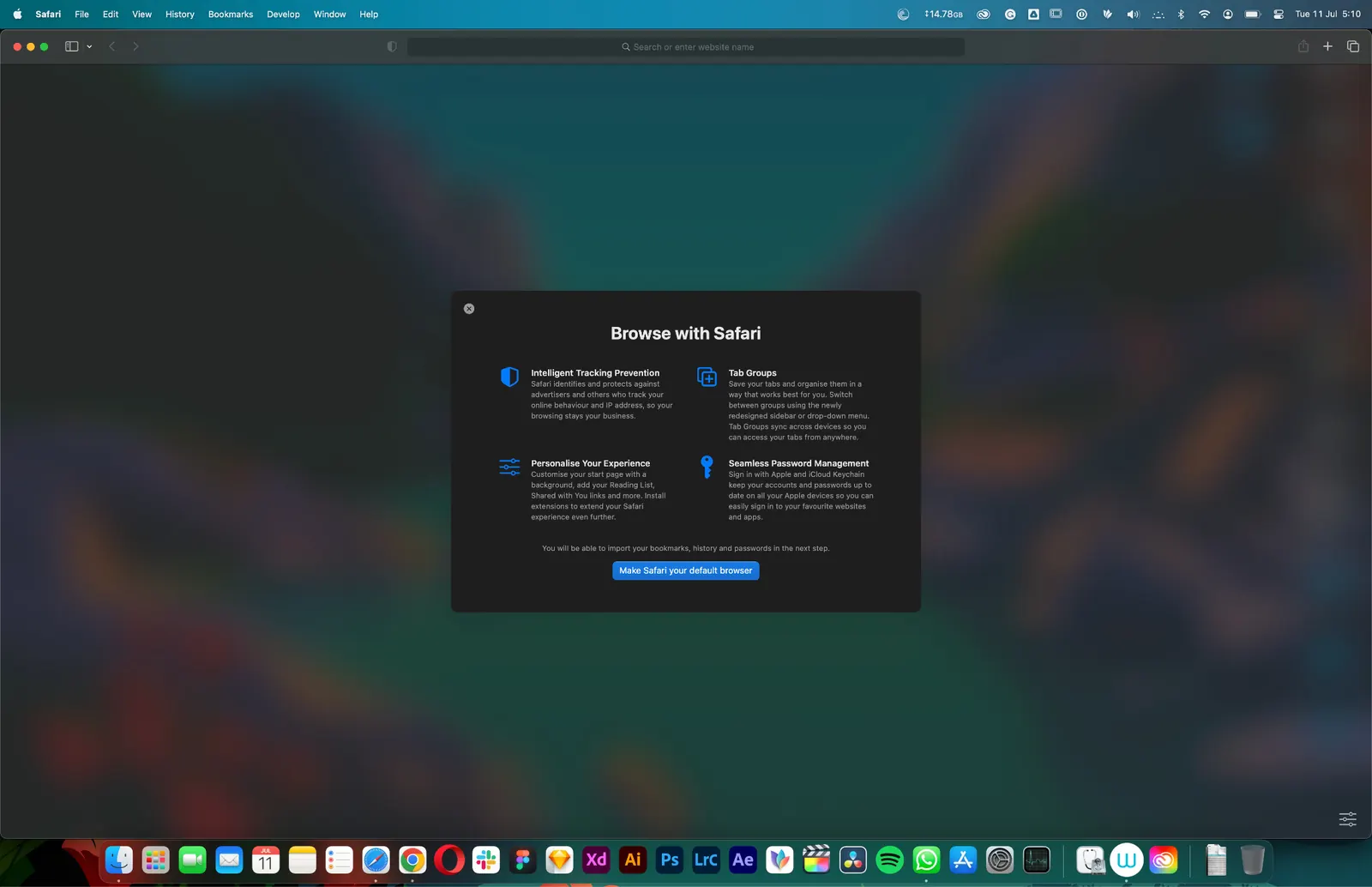The width and height of the screenshot is (1372, 887).
Task: Click the Tab Groups icon in dialog
Action: tap(707, 377)
